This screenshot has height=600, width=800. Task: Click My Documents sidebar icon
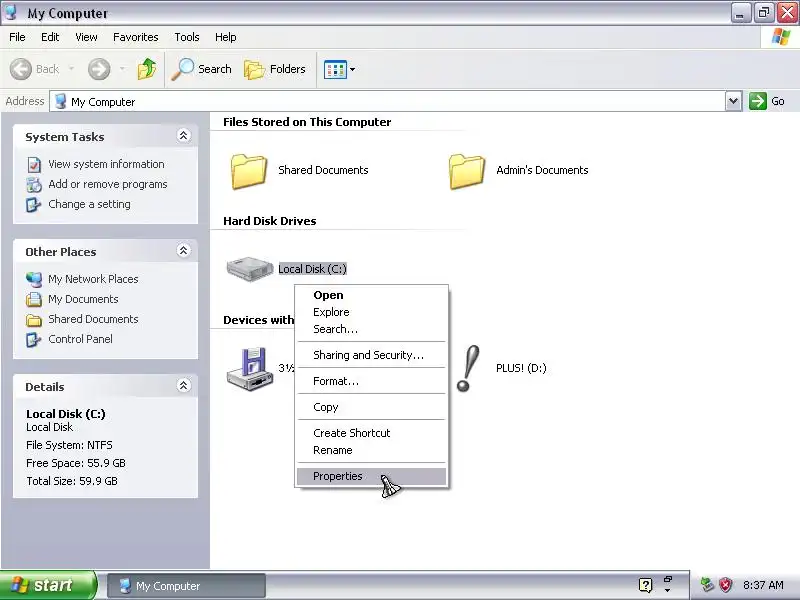(34, 299)
